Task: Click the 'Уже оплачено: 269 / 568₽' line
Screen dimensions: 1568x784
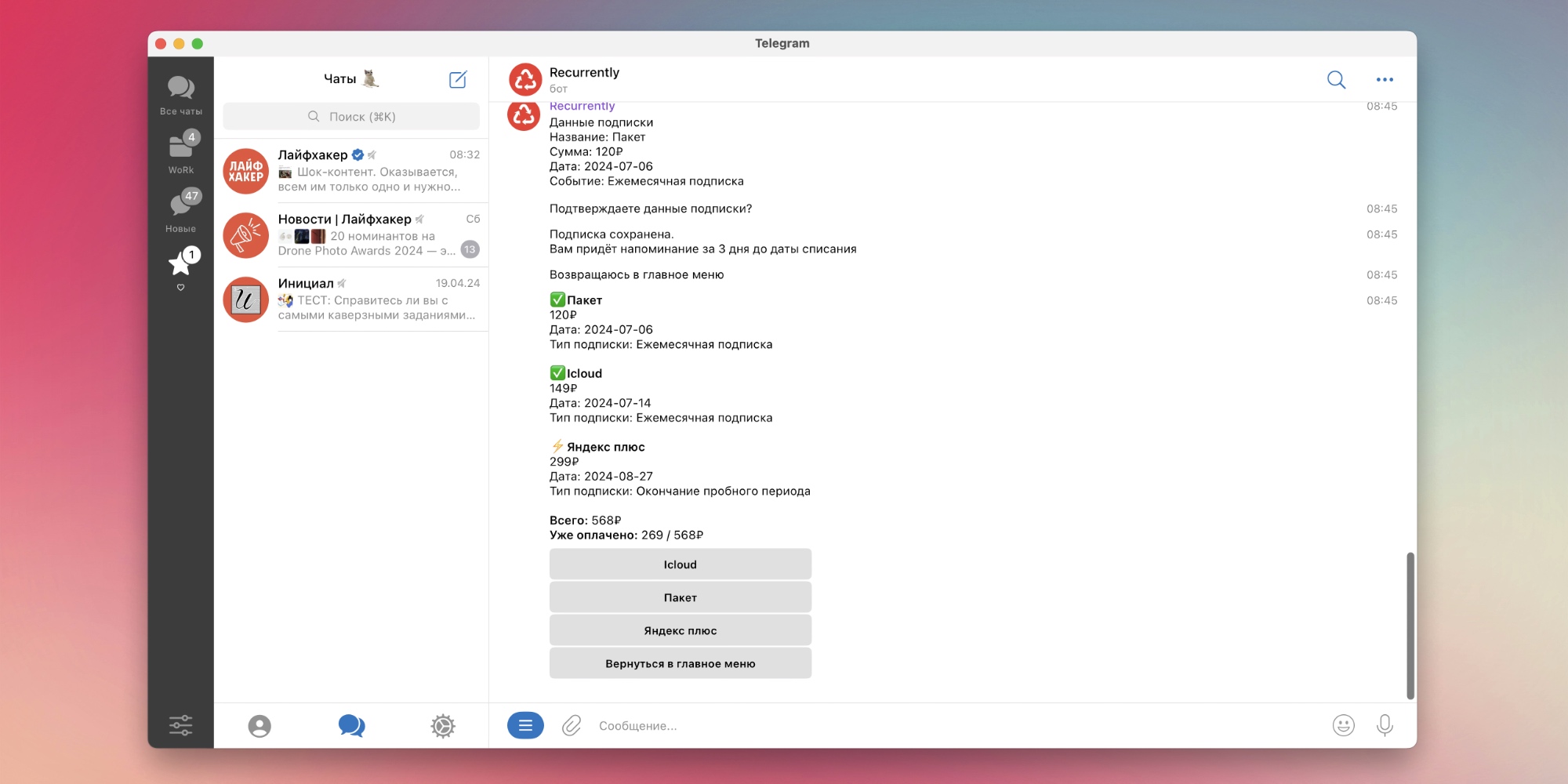Action: click(x=626, y=535)
